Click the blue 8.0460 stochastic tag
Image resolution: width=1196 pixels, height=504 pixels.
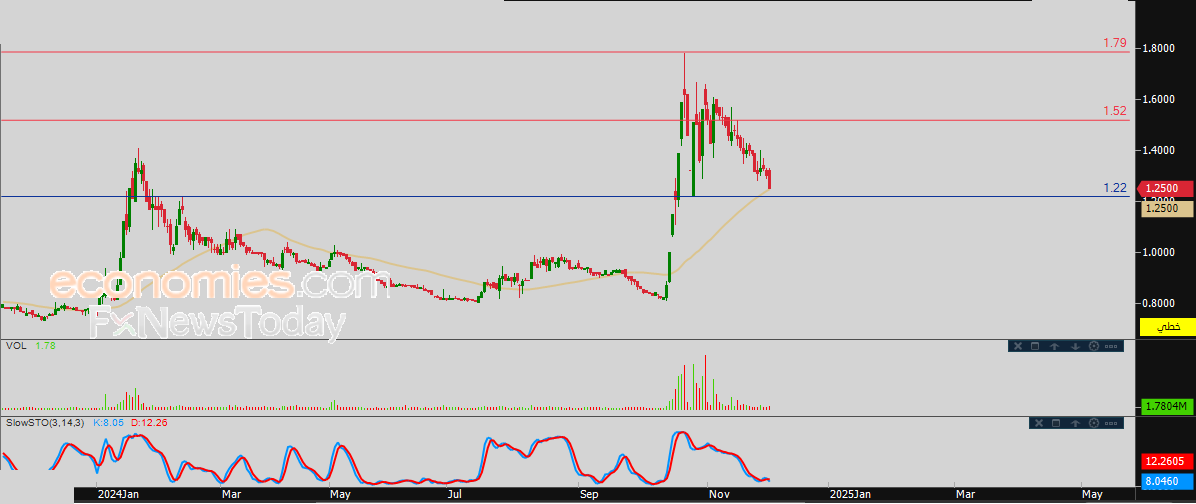tap(1166, 481)
